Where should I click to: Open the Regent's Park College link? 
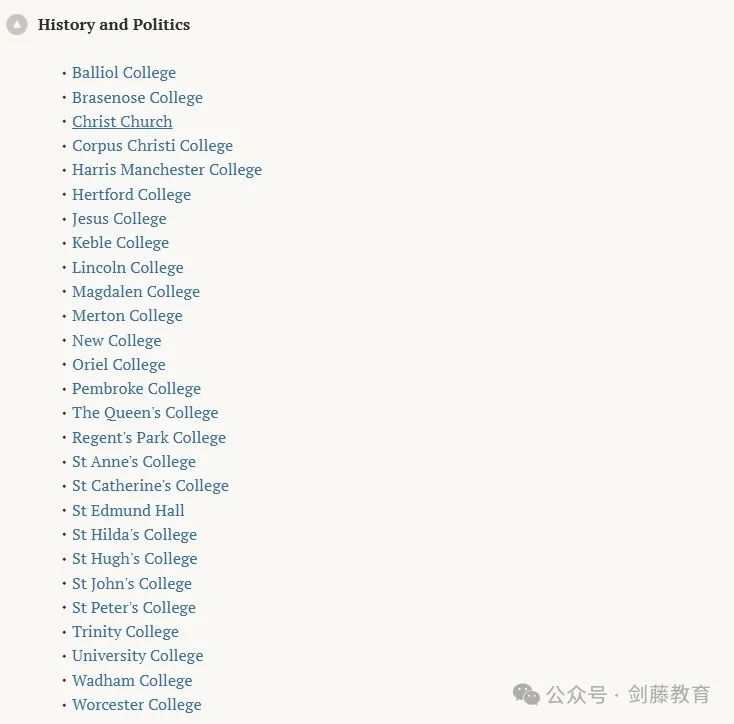coord(148,438)
